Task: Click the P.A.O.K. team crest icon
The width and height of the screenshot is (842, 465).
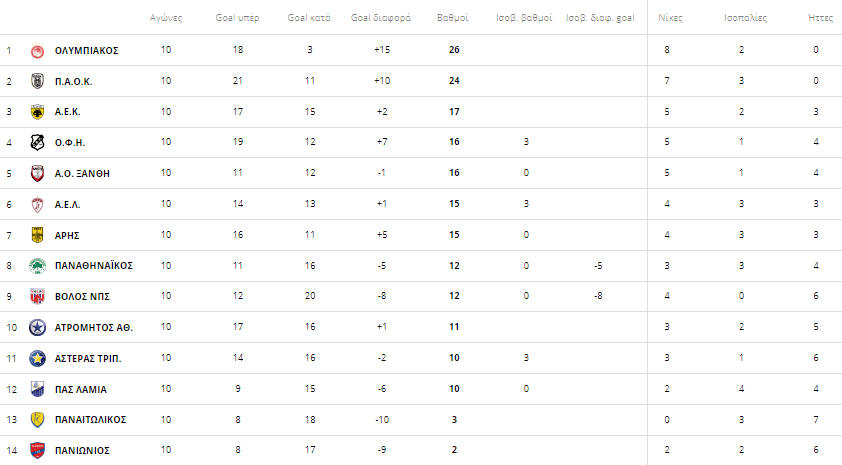Action: tap(37, 81)
